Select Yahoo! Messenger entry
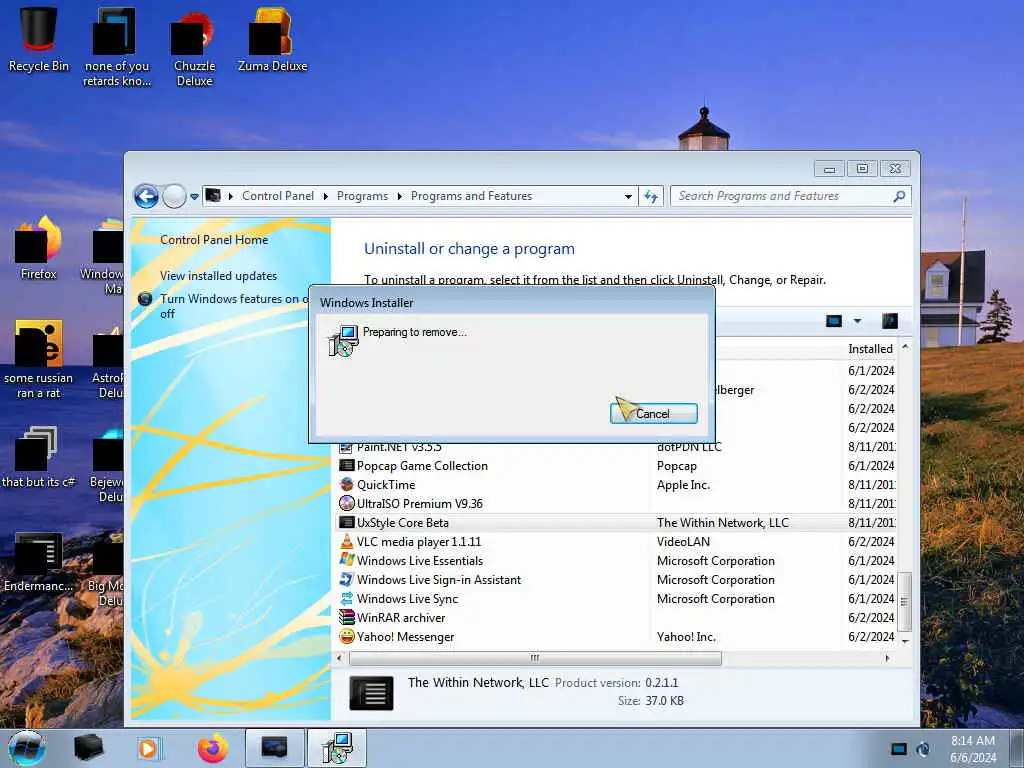Viewport: 1024px width, 768px height. [616, 636]
